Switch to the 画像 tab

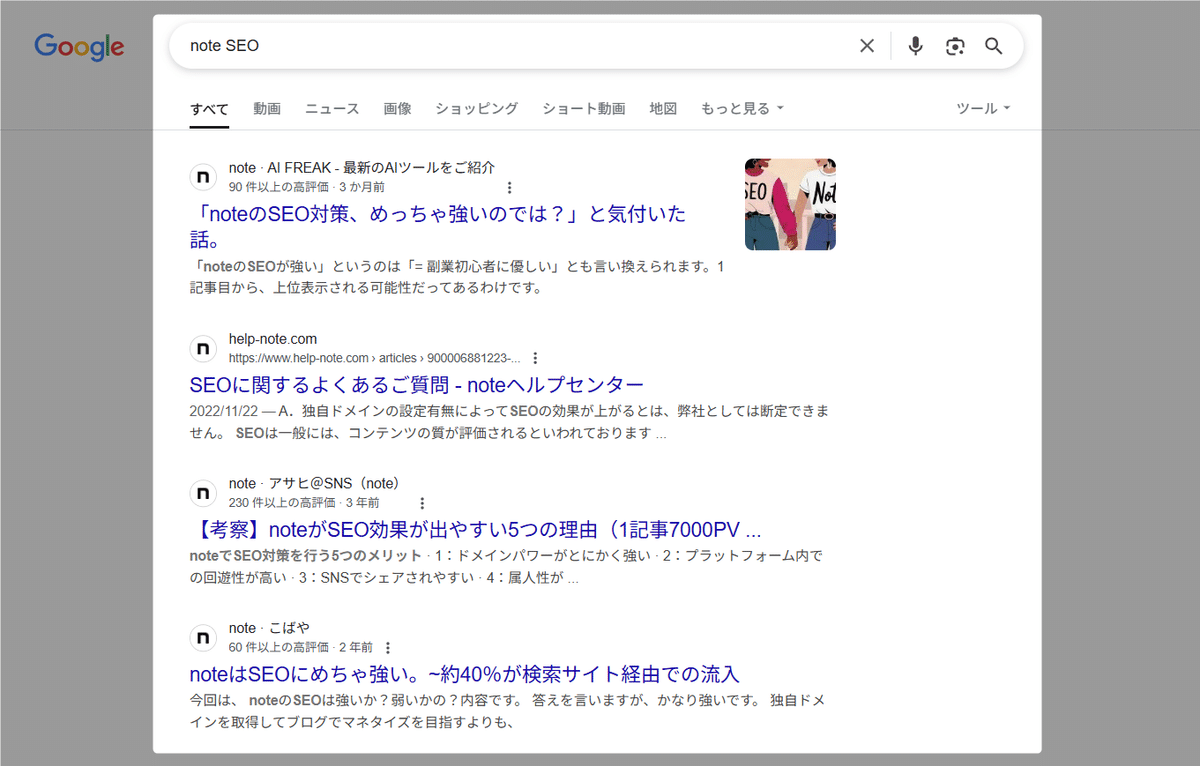(398, 108)
